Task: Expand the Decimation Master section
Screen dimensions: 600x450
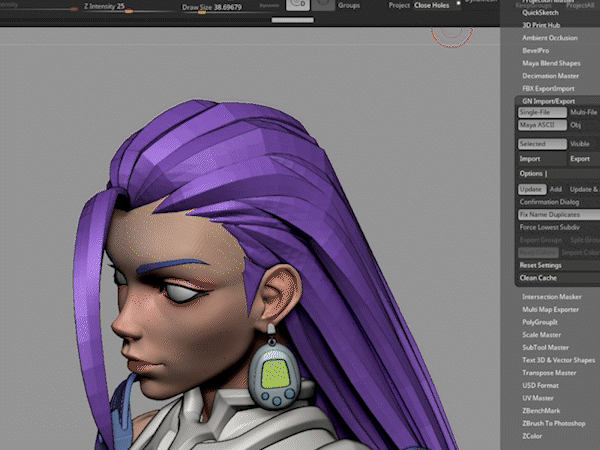Action: point(550,76)
